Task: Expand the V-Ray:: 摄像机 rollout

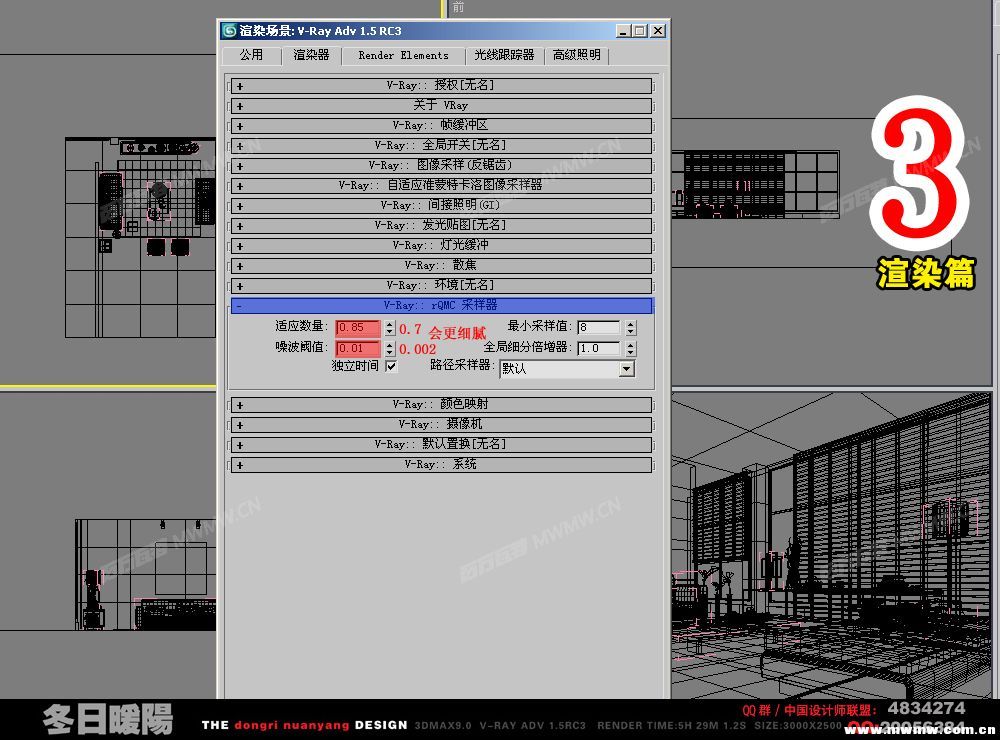Action: coord(441,425)
